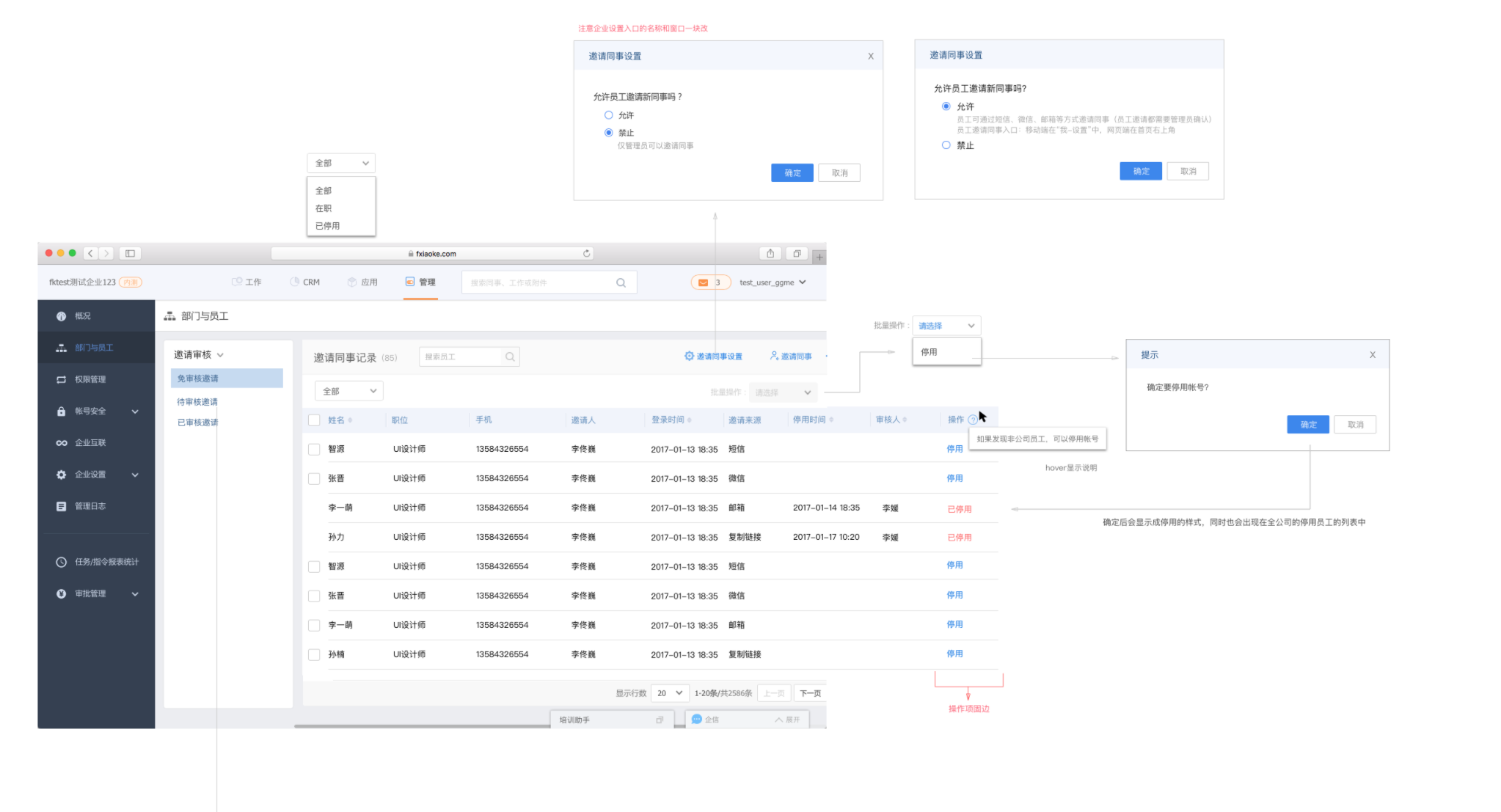The image size is (1501, 812).
Task: Click the browser forward arrow
Action: click(x=107, y=253)
